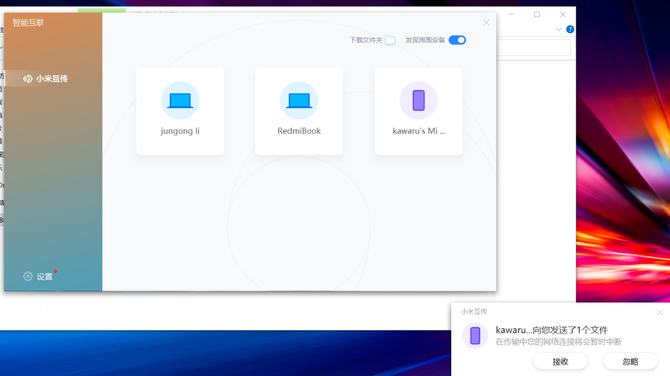The image size is (670, 376).
Task: Accept the incoming file with 接收
Action: click(x=560, y=361)
